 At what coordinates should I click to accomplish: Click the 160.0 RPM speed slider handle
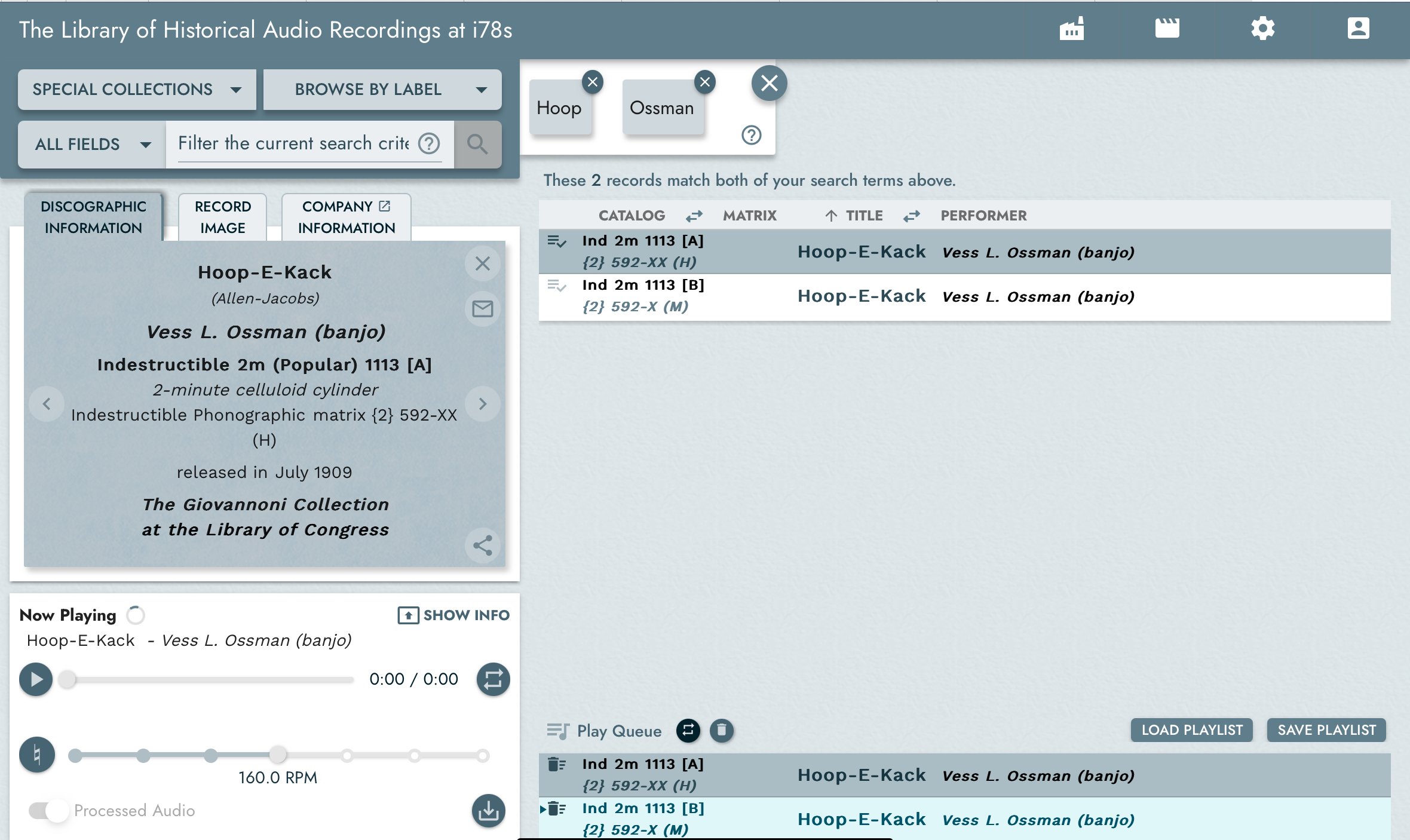coord(278,755)
